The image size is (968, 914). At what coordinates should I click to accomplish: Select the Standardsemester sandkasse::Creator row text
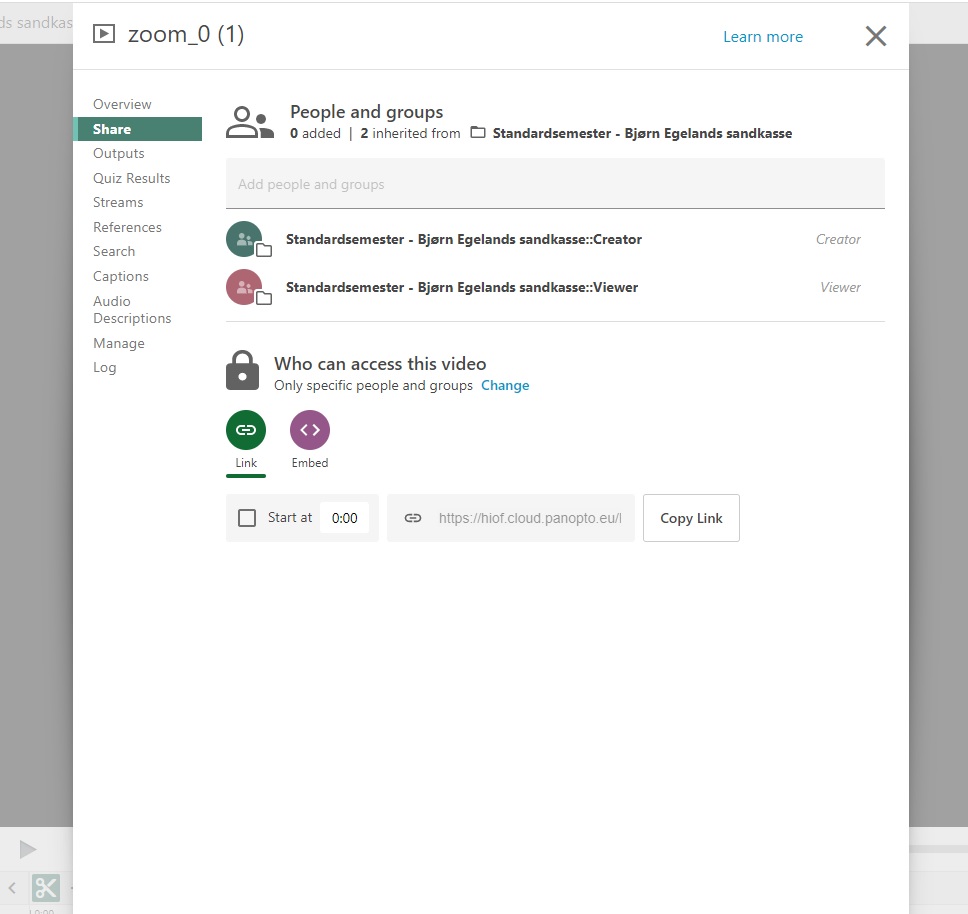click(x=464, y=239)
